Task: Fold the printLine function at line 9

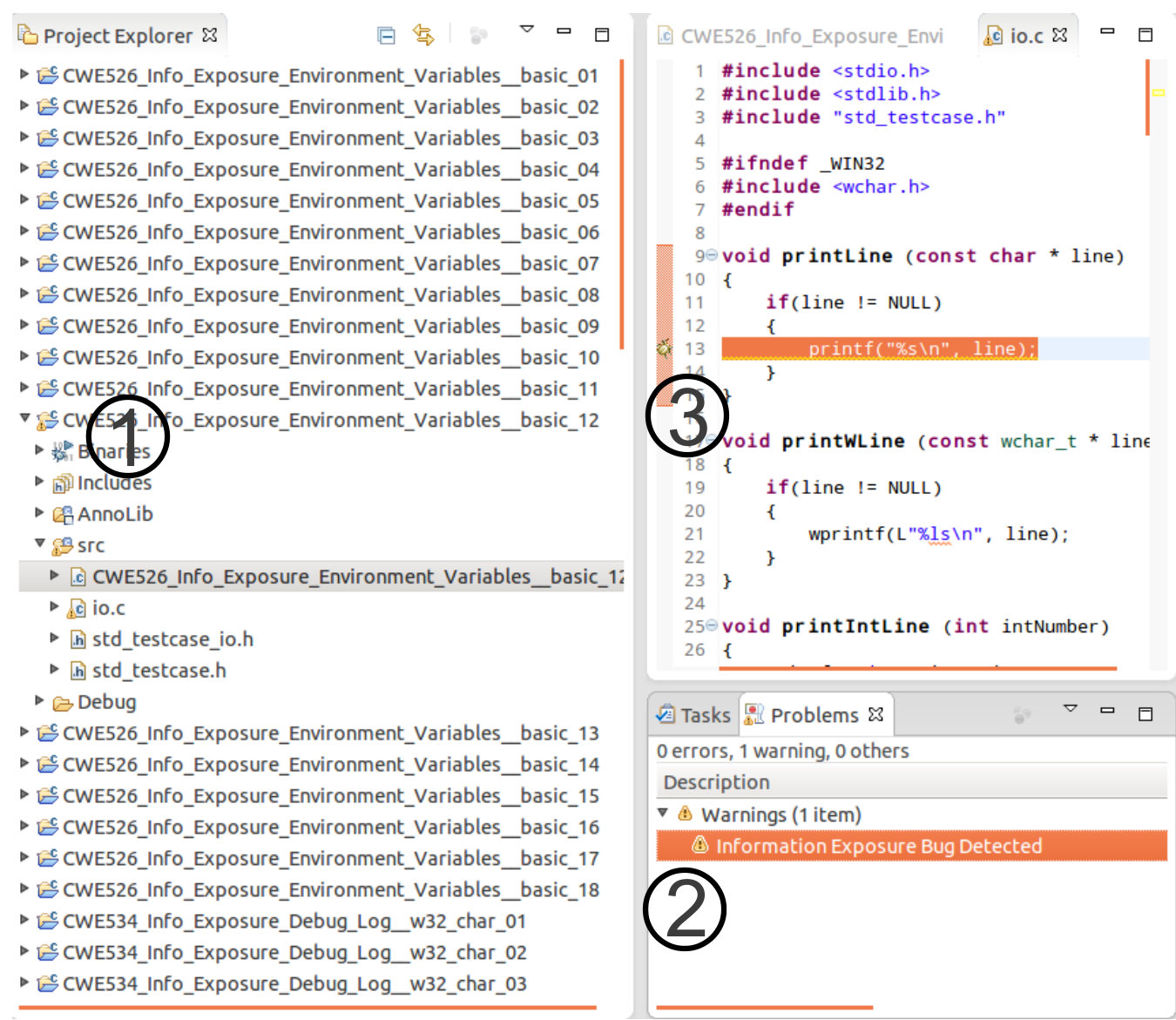Action: tap(712, 255)
